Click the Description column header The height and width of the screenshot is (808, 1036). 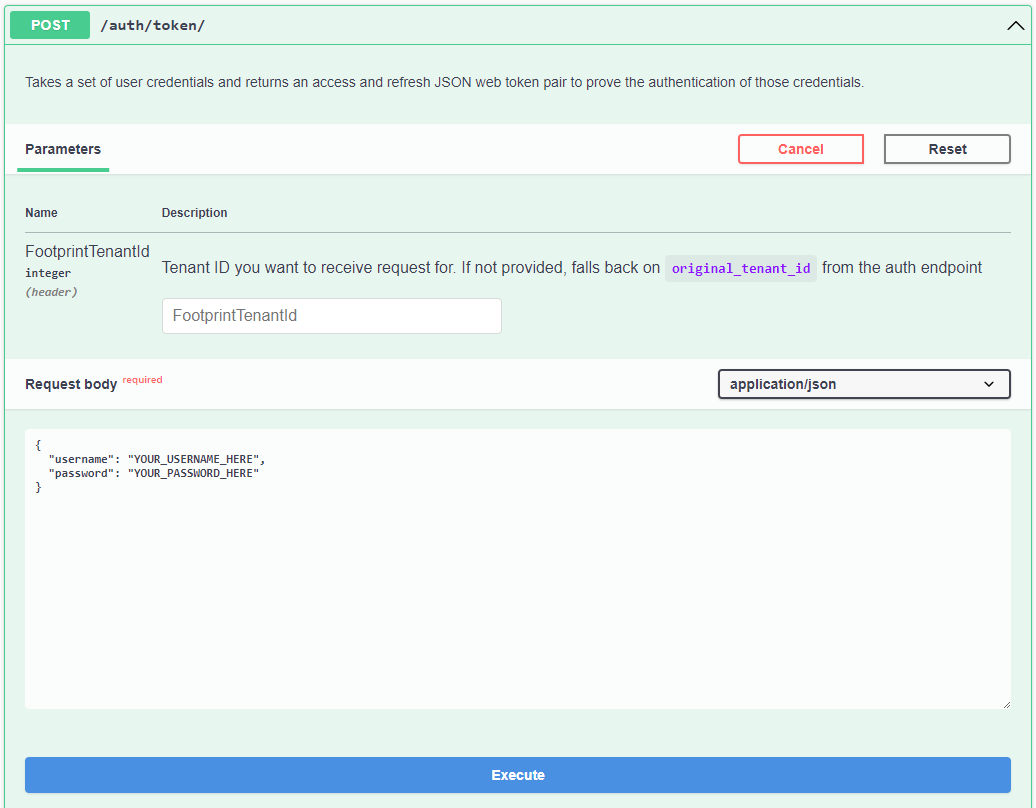[x=194, y=212]
